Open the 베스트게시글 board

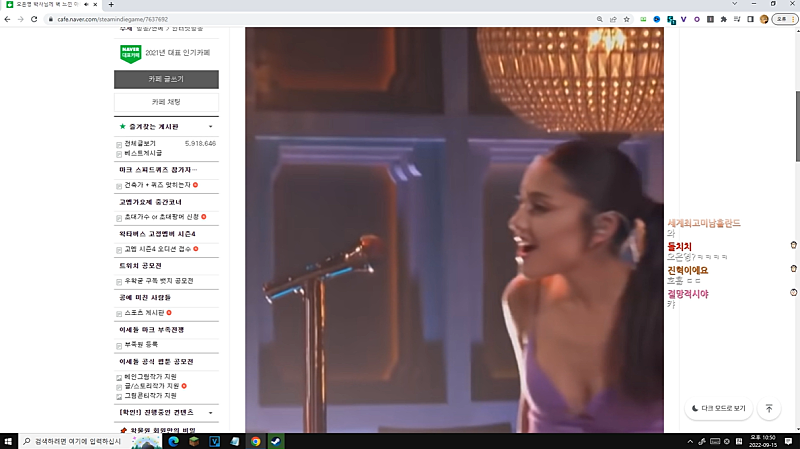tap(143, 153)
